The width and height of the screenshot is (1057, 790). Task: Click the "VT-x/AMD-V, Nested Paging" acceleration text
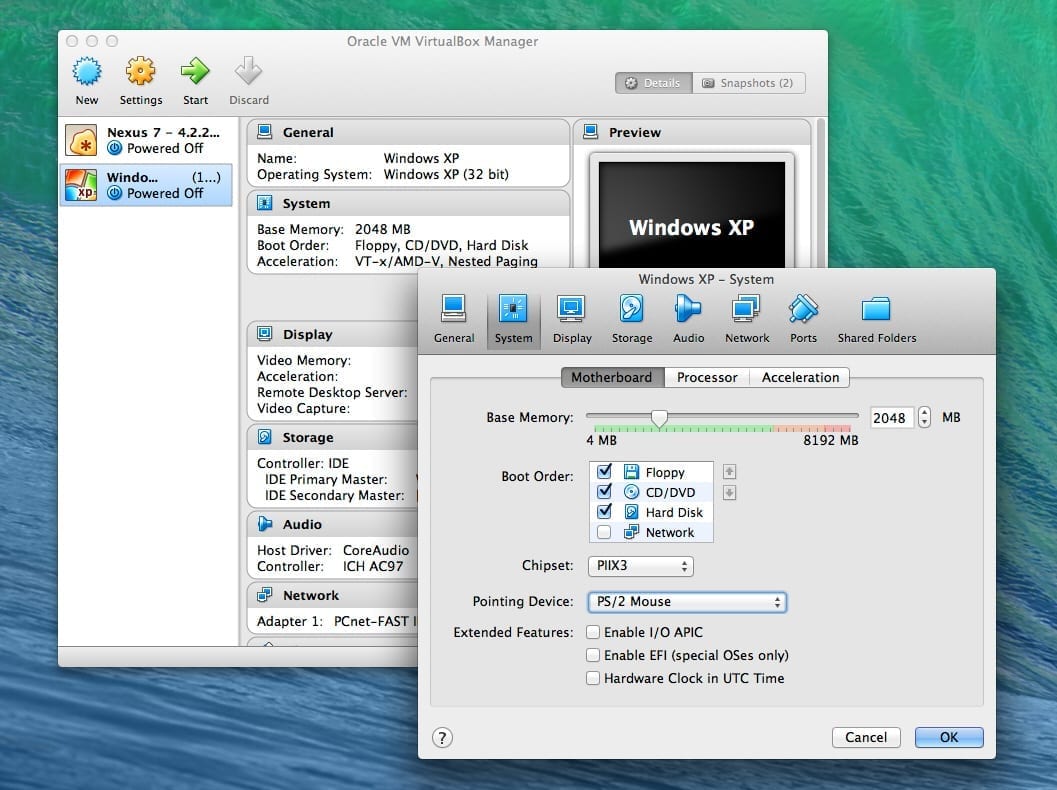point(446,262)
